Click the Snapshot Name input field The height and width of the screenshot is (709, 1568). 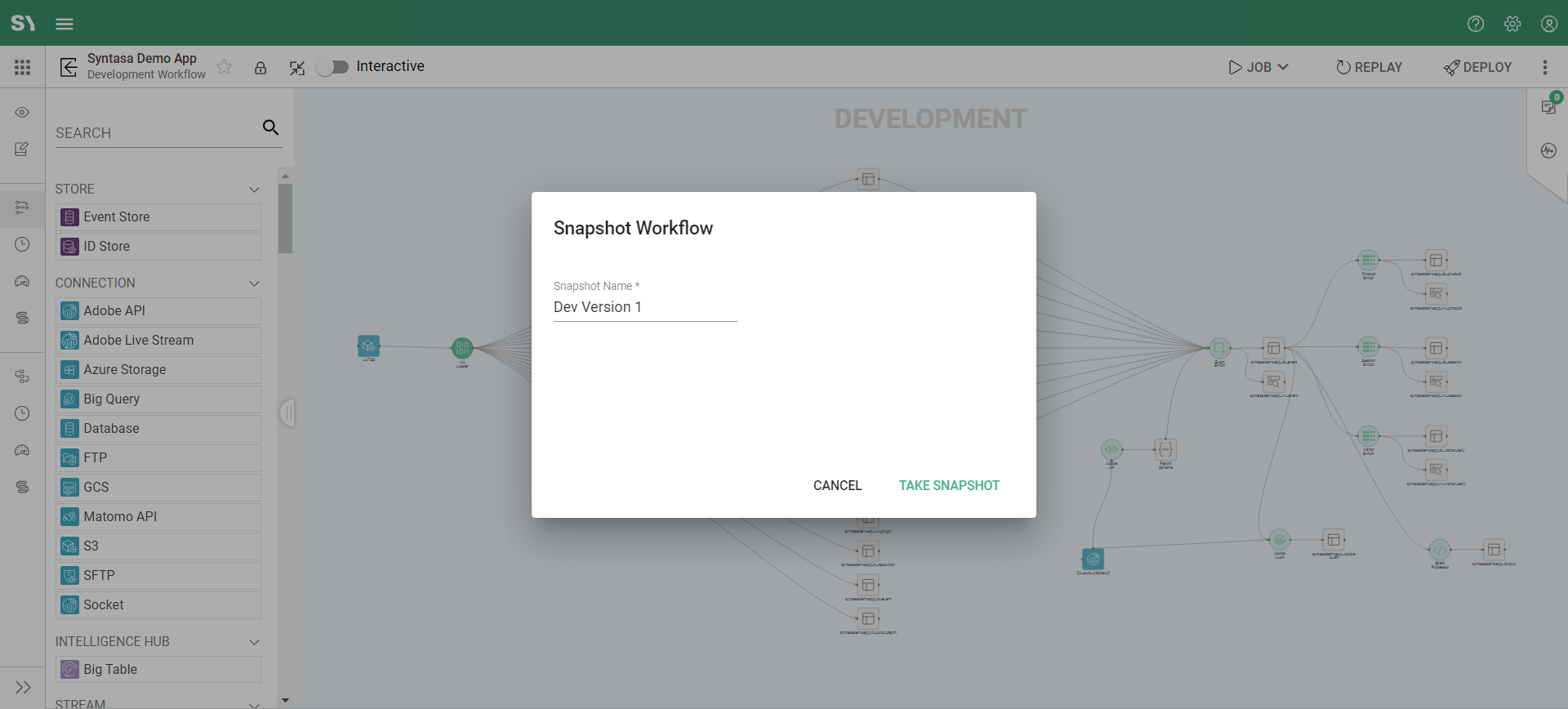644,307
